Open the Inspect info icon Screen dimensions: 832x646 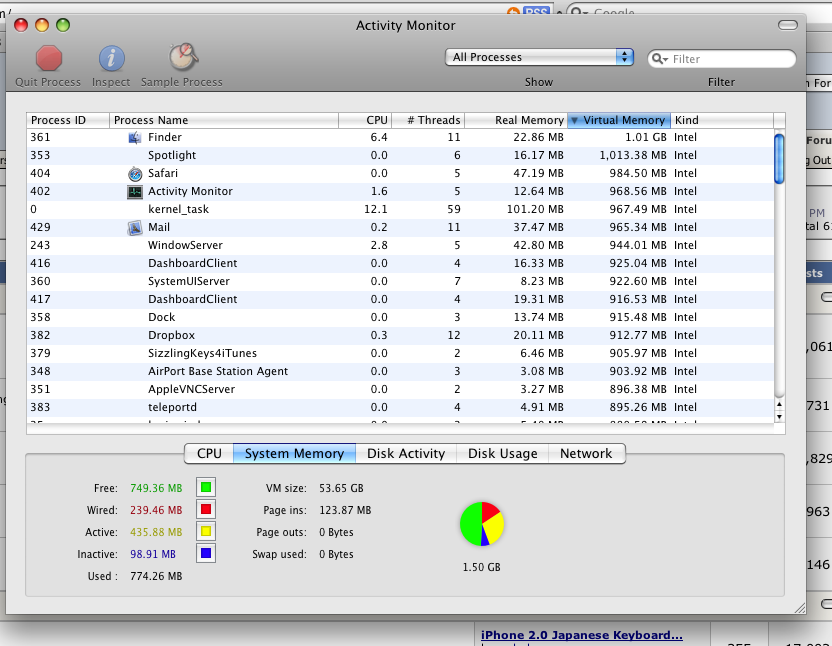[111, 58]
